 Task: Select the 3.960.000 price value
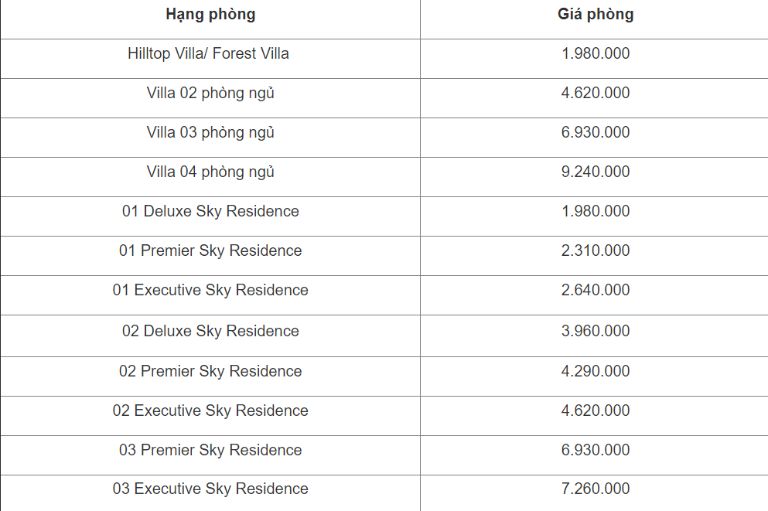[596, 330]
